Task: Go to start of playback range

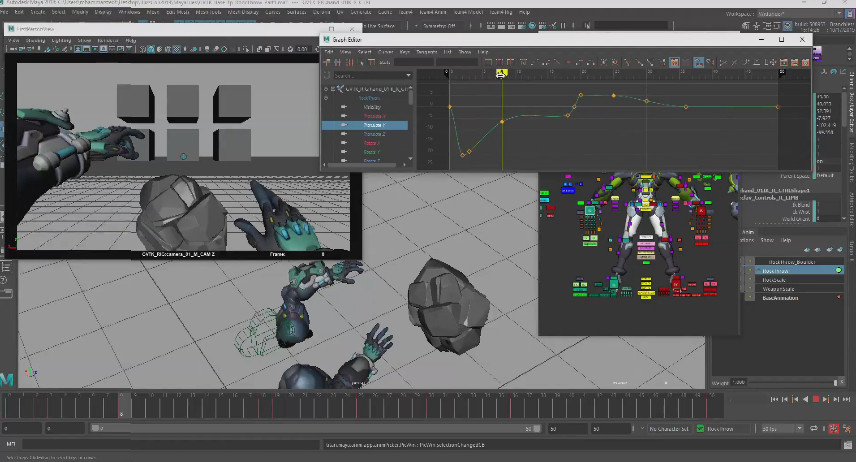Action: point(775,399)
